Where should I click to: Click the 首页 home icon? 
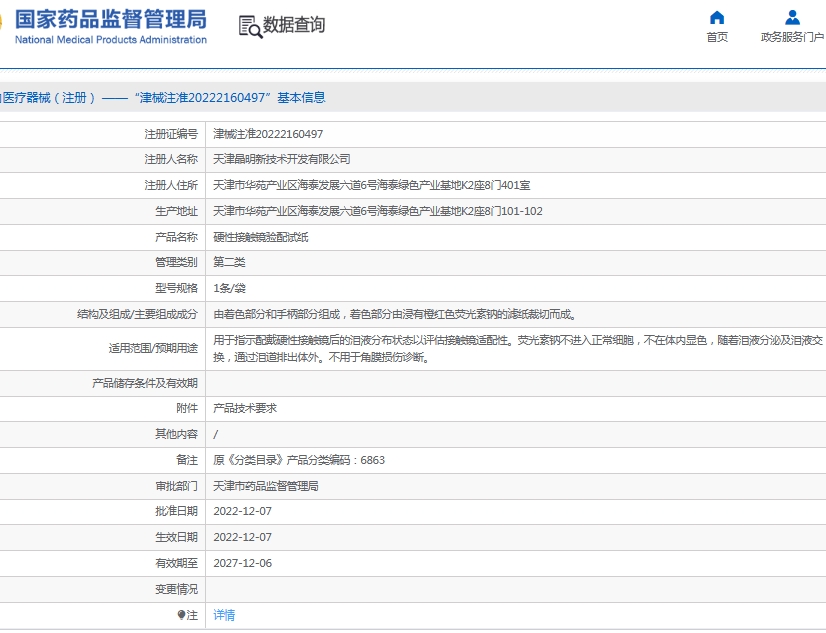717,18
